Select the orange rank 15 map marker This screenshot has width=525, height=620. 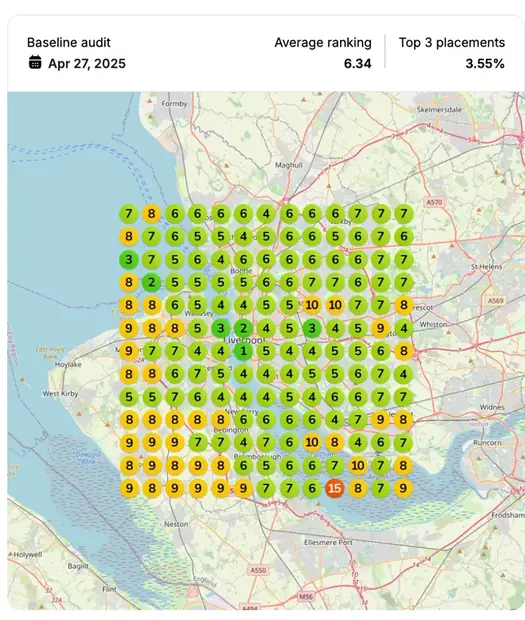point(334,488)
